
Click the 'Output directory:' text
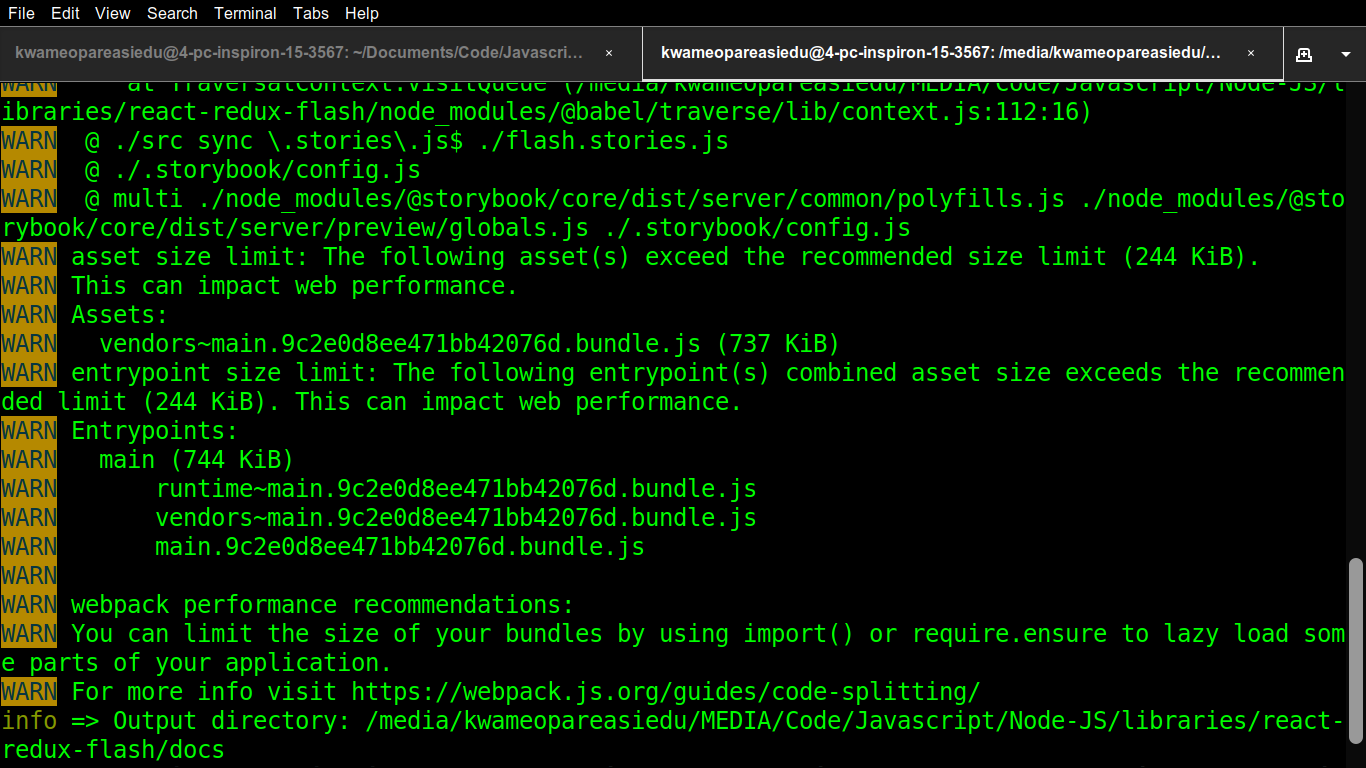(x=231, y=721)
